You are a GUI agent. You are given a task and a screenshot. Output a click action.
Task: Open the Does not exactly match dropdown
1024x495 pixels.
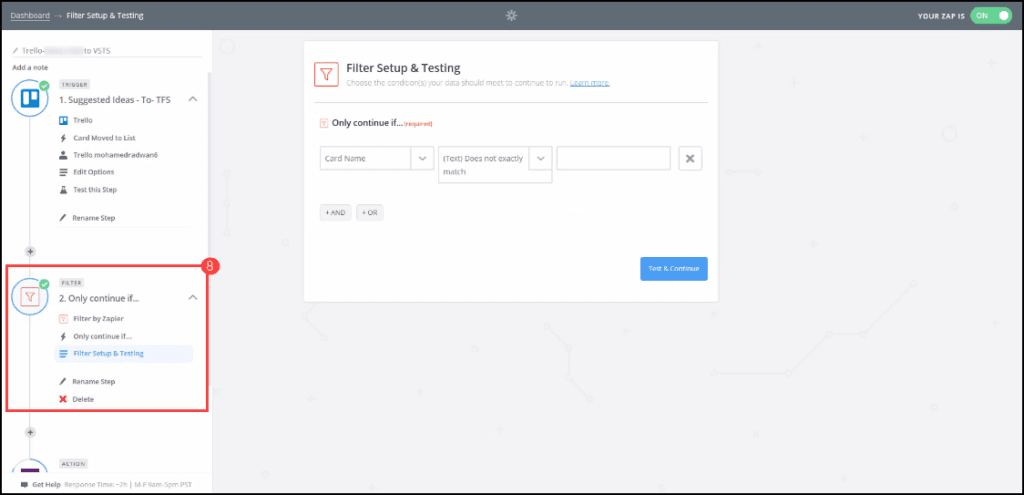click(540, 159)
